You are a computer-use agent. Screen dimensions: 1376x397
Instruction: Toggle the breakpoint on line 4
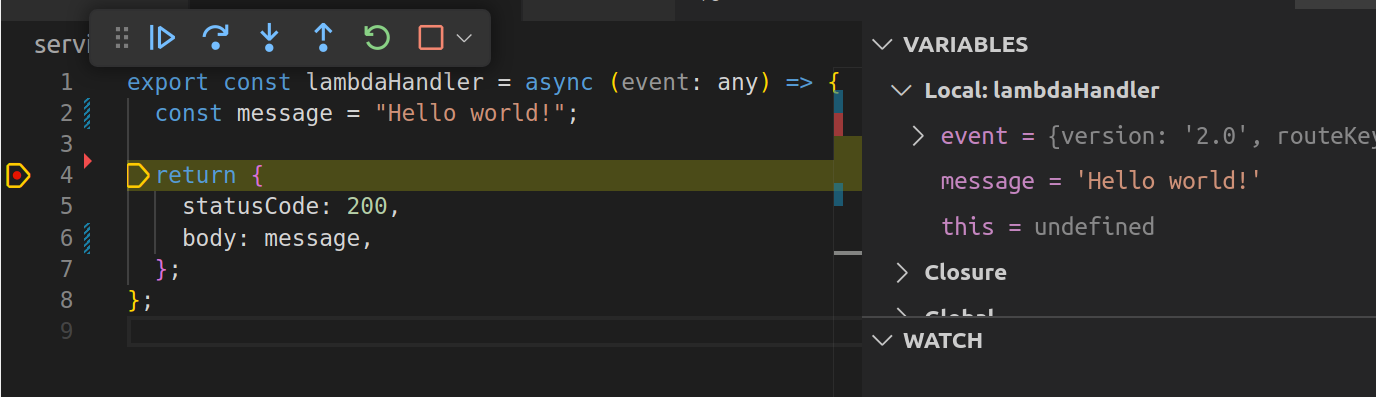17,176
